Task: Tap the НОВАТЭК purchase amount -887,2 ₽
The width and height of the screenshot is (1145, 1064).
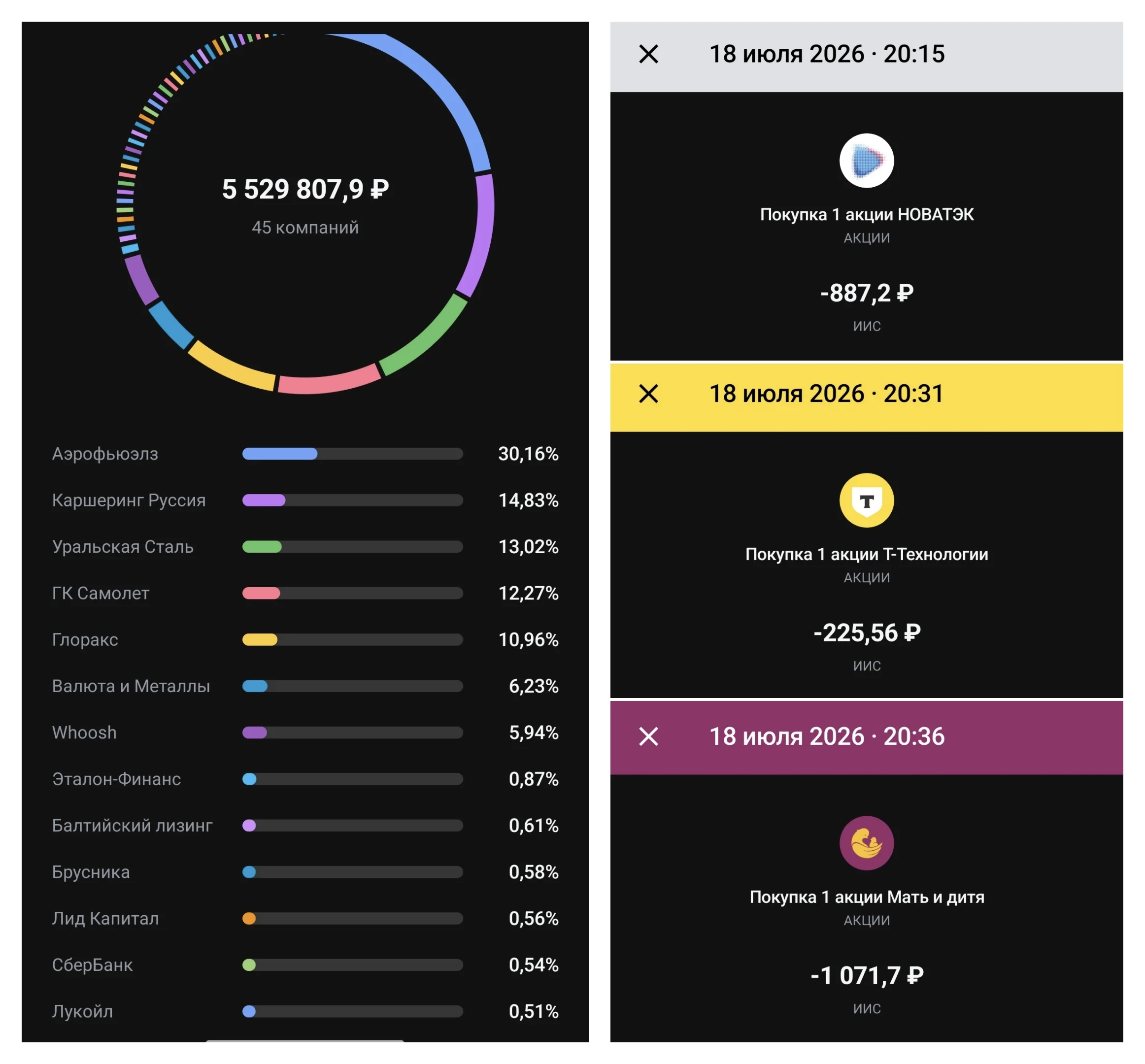Action: (866, 293)
